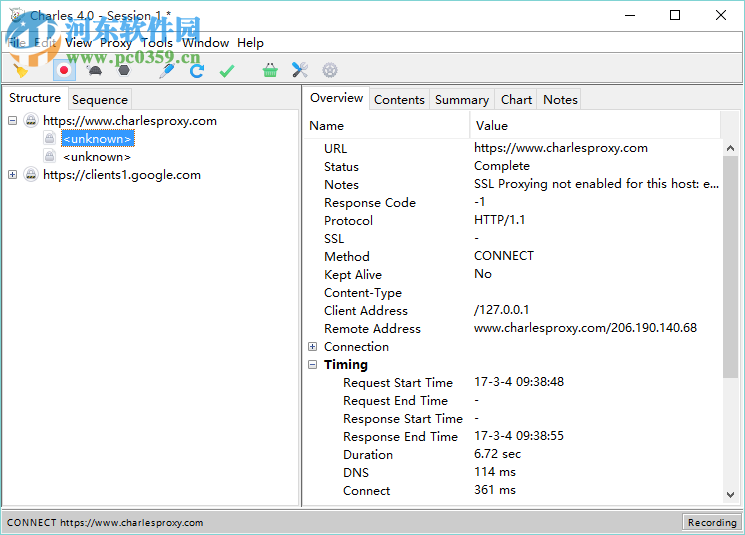Switch to the Structure tab
The width and height of the screenshot is (745, 535).
coord(35,98)
